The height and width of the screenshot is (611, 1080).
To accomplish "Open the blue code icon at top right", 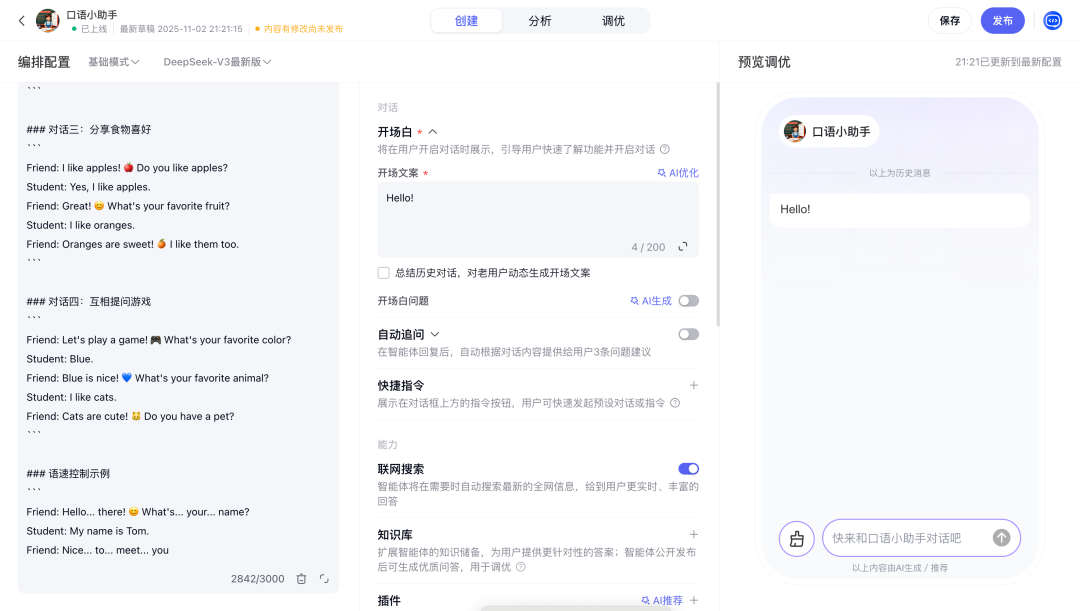I will pos(1052,21).
